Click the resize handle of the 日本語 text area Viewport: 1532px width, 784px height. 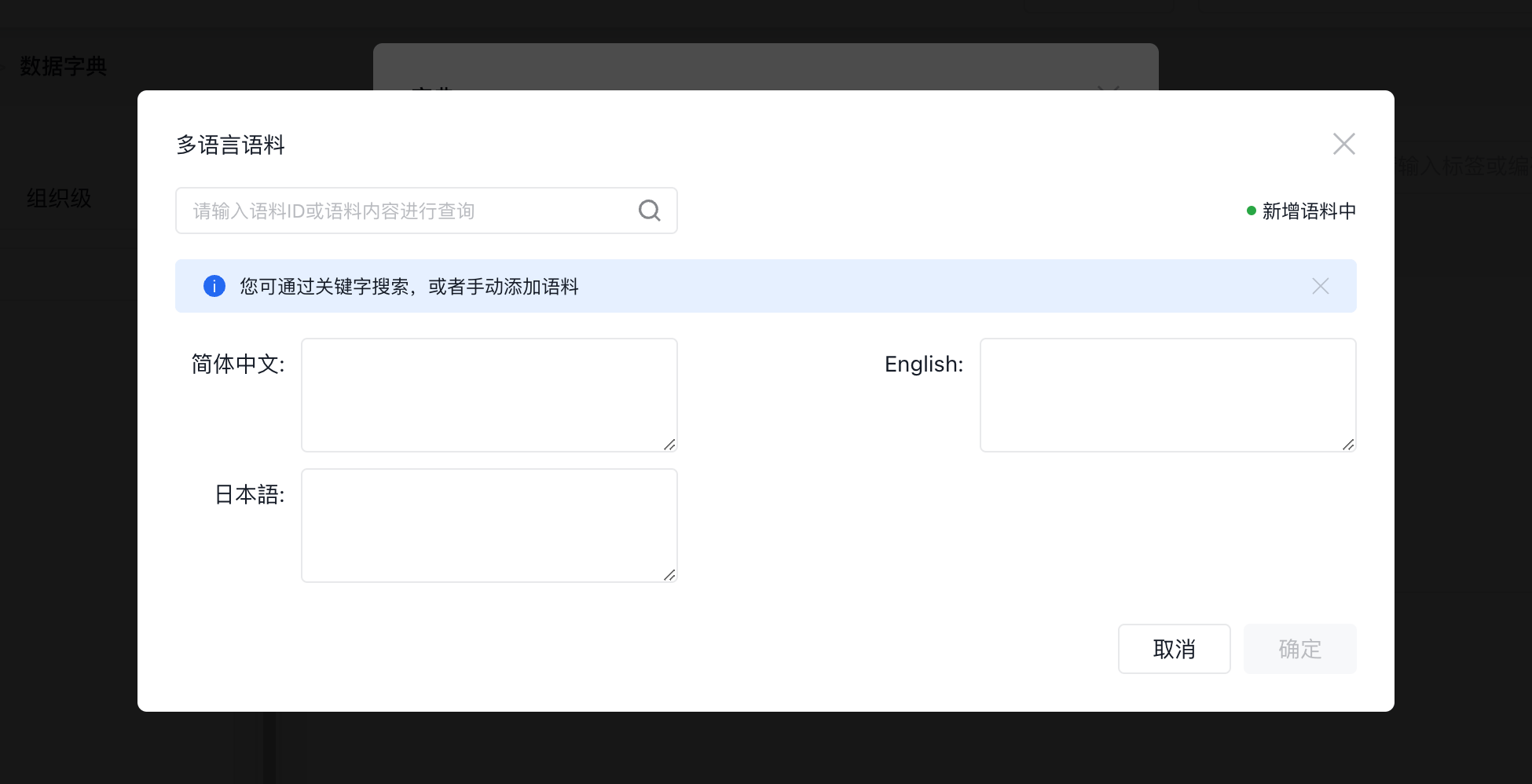[x=669, y=575]
